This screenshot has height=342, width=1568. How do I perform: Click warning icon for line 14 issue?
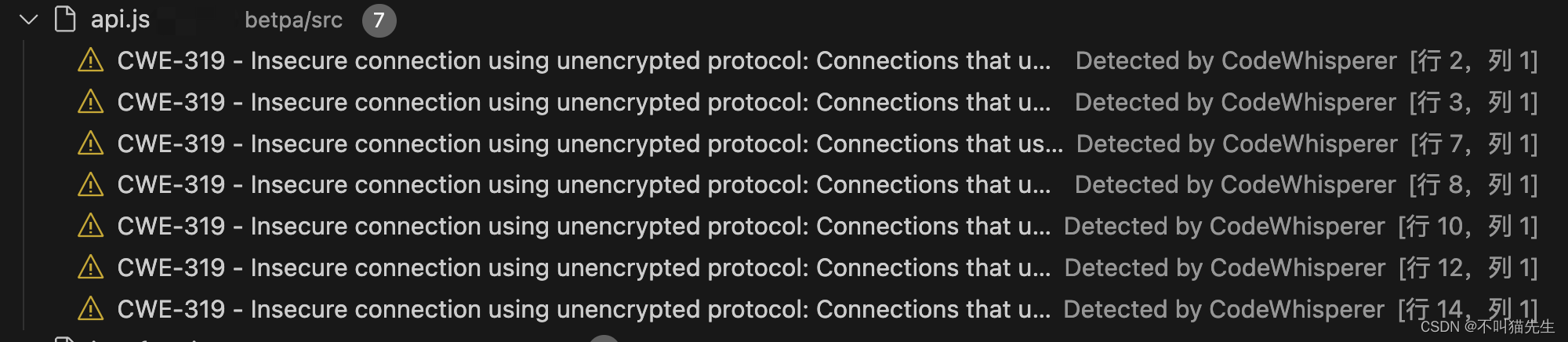click(x=91, y=309)
